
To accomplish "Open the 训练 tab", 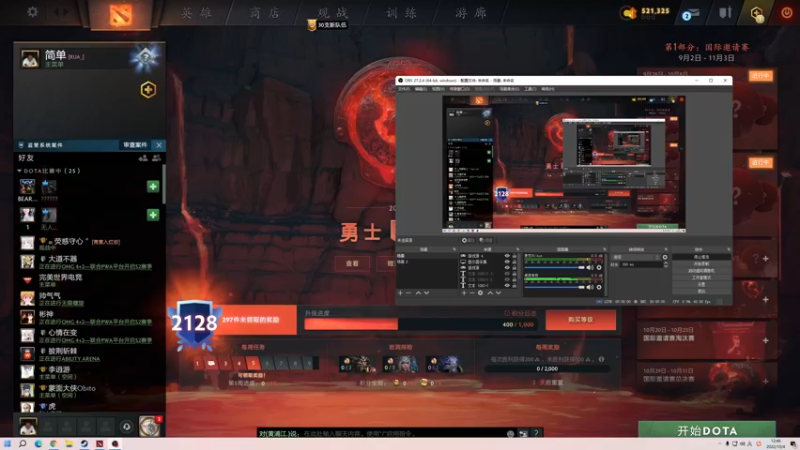I will [401, 13].
